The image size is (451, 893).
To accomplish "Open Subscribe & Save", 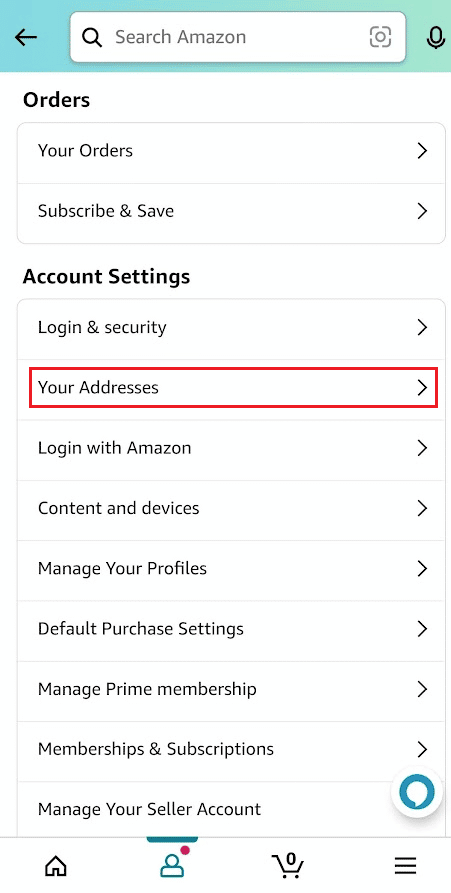I will click(231, 213).
